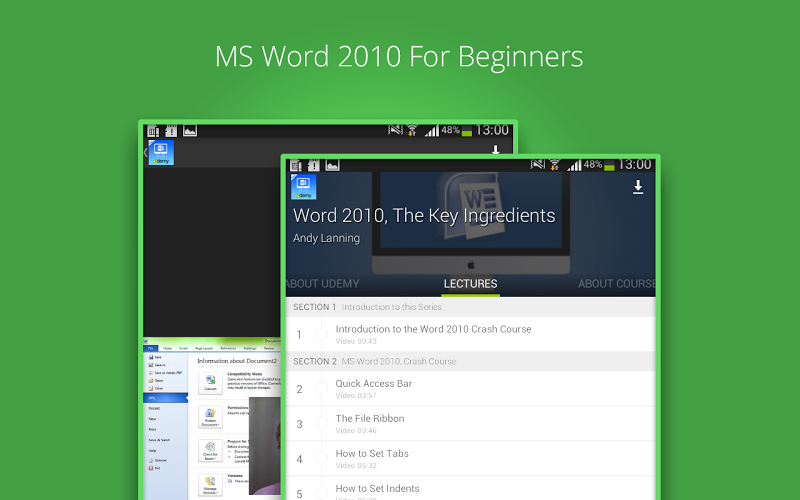Switch to the LECTURES tab
This screenshot has height=500, width=800.
(470, 284)
